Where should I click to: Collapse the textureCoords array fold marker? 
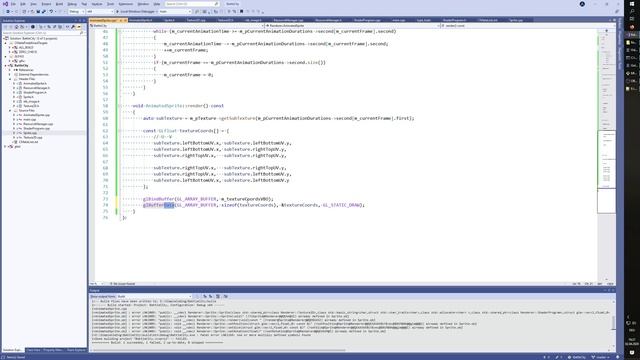click(120, 131)
